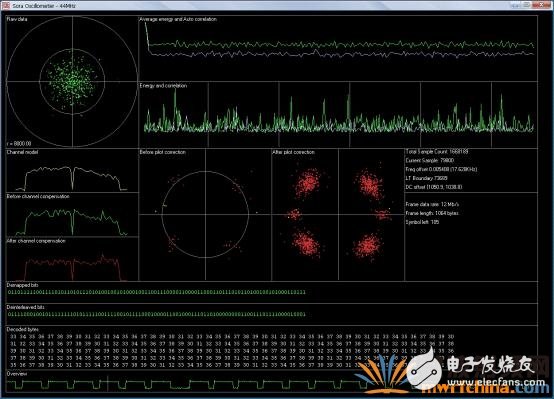Click the Demapped bits binary string
The width and height of the screenshot is (554, 399).
coord(157,292)
